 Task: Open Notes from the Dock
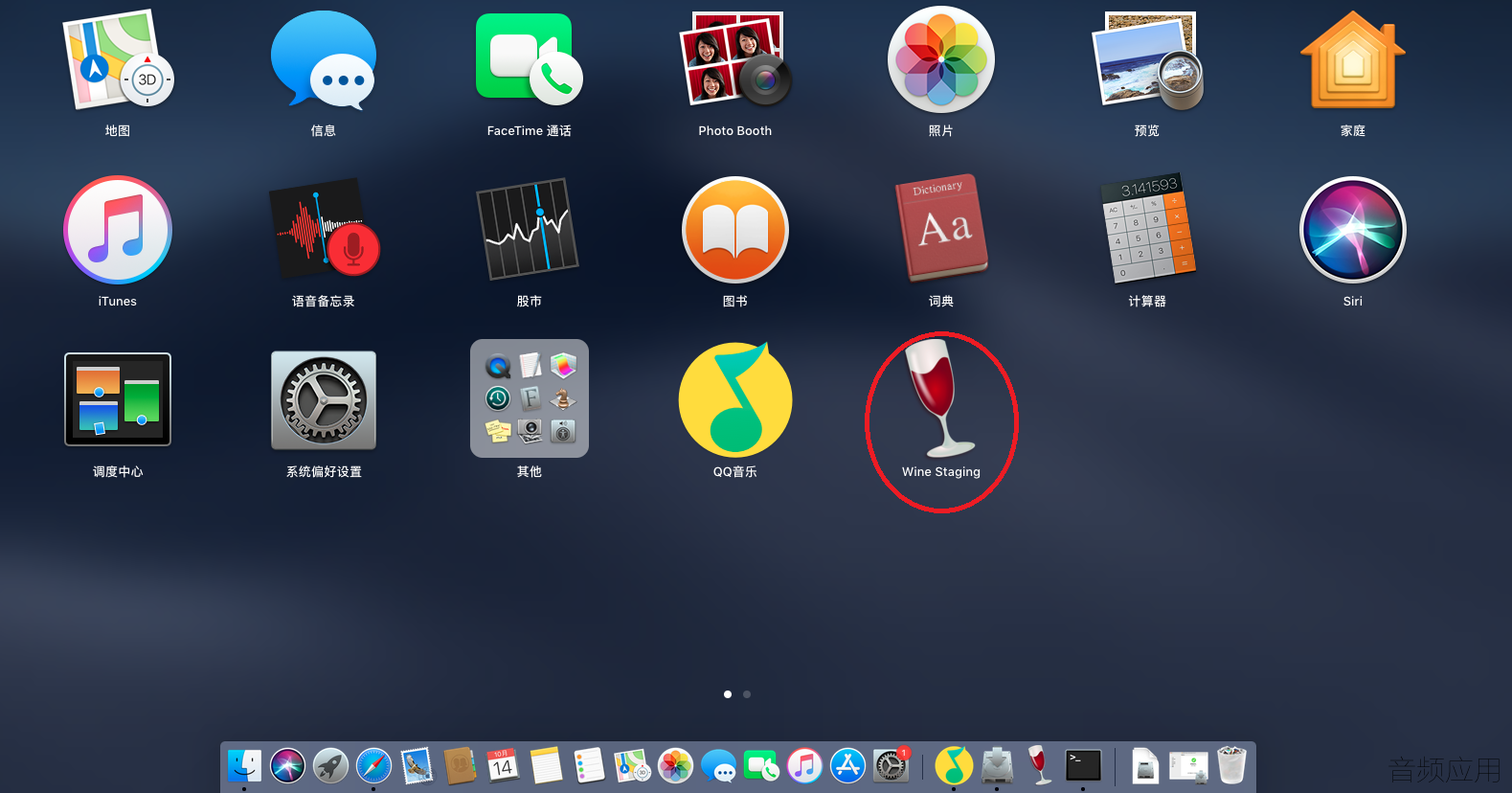546,766
